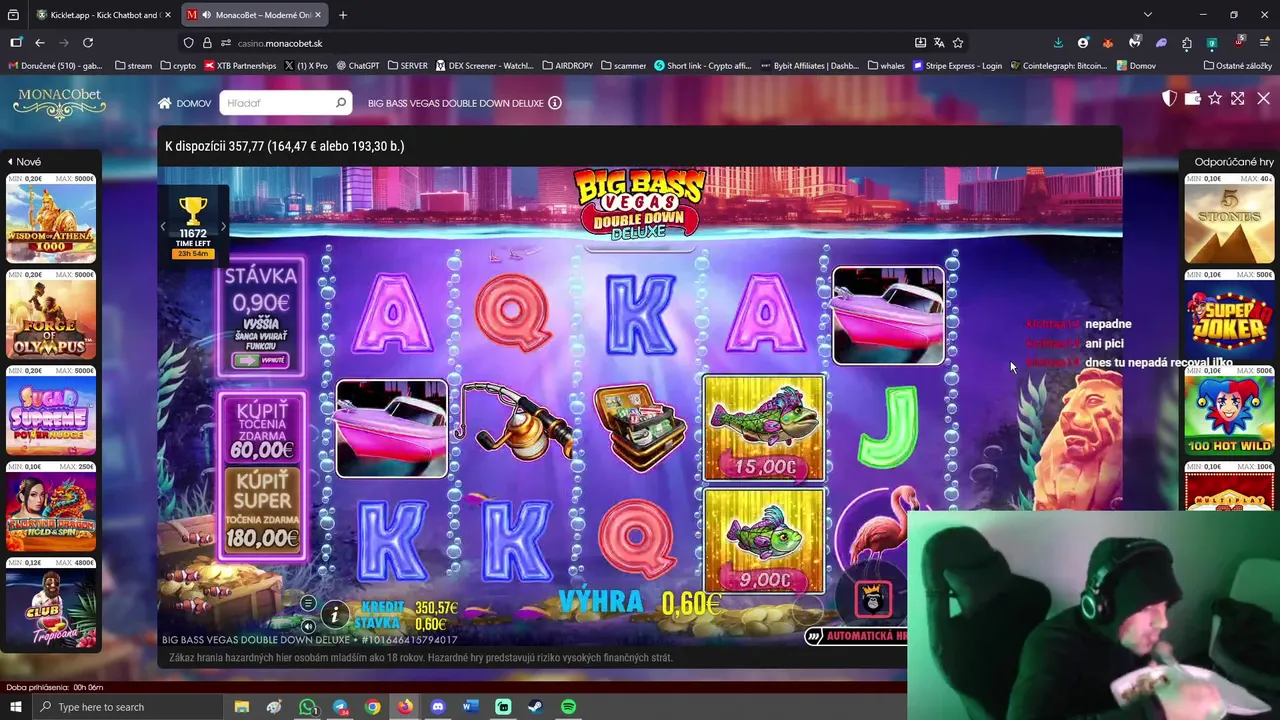The image size is (1280, 720).
Task: Buy free spins for 60,00€
Action: [x=262, y=429]
